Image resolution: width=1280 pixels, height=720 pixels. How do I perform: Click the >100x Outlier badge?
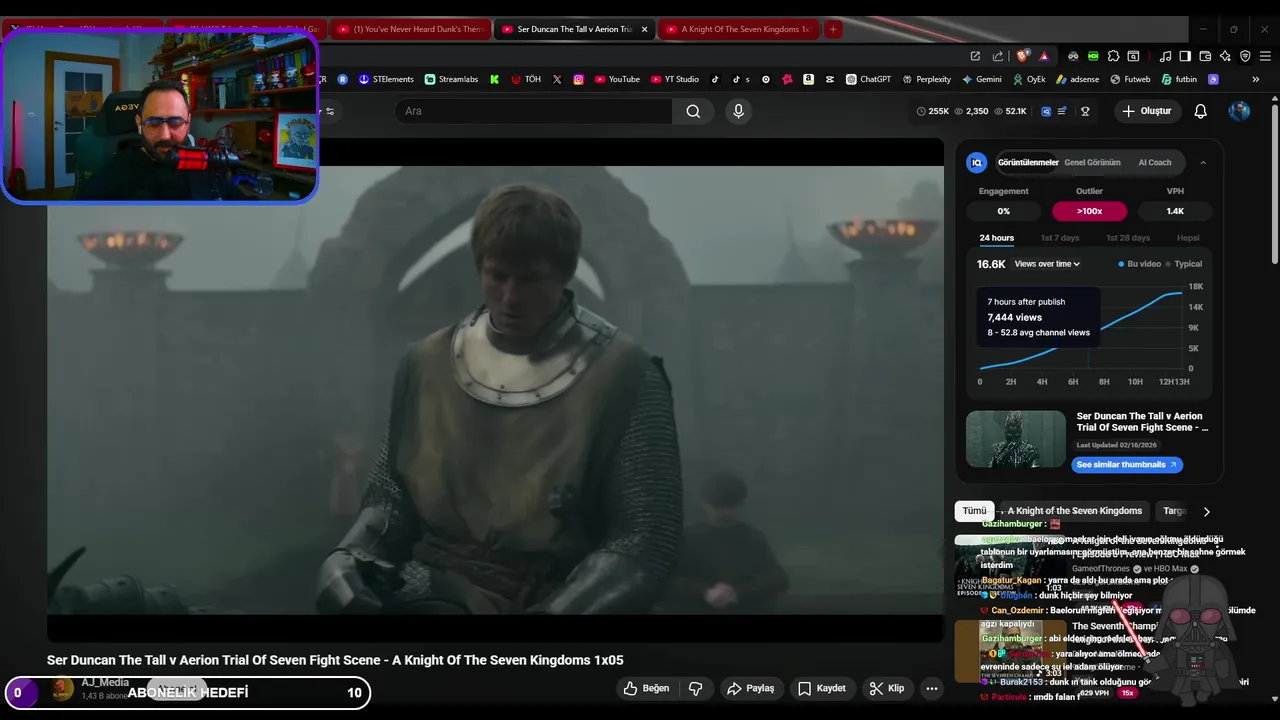click(x=1089, y=211)
